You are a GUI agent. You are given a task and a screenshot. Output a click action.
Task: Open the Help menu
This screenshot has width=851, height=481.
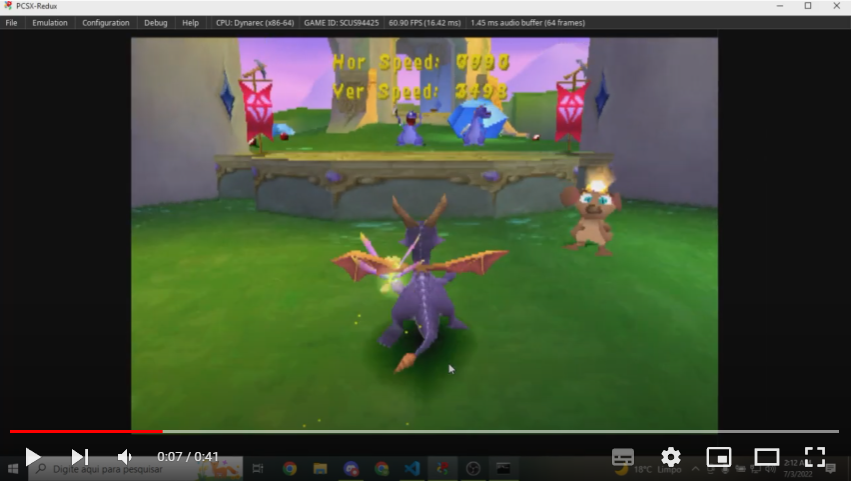tap(190, 23)
